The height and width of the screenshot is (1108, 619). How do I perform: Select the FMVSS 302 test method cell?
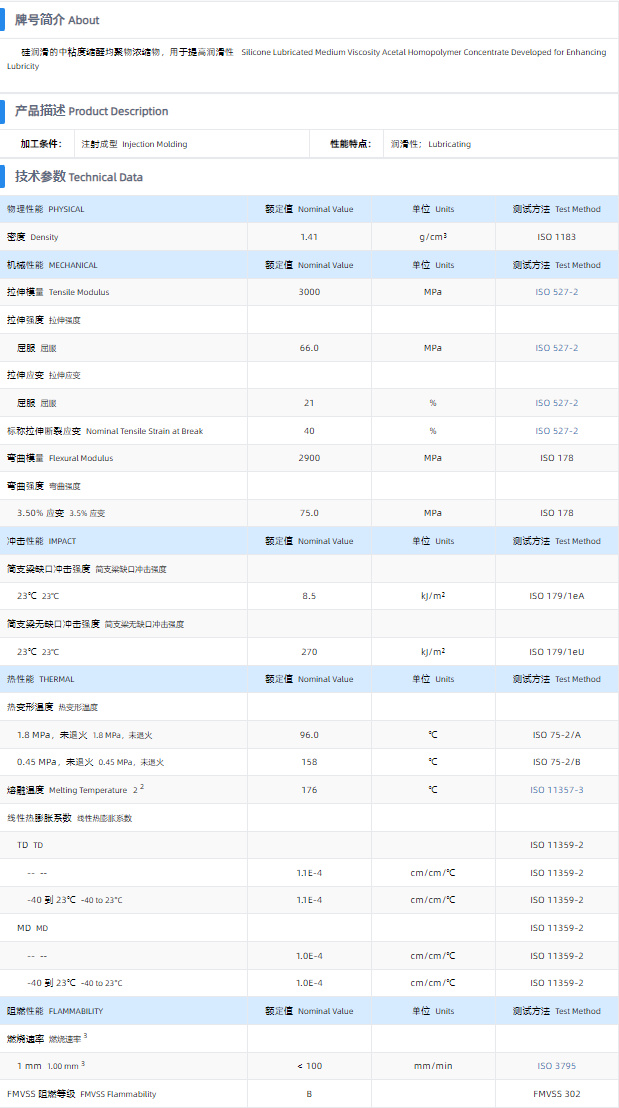pyautogui.click(x=556, y=1094)
